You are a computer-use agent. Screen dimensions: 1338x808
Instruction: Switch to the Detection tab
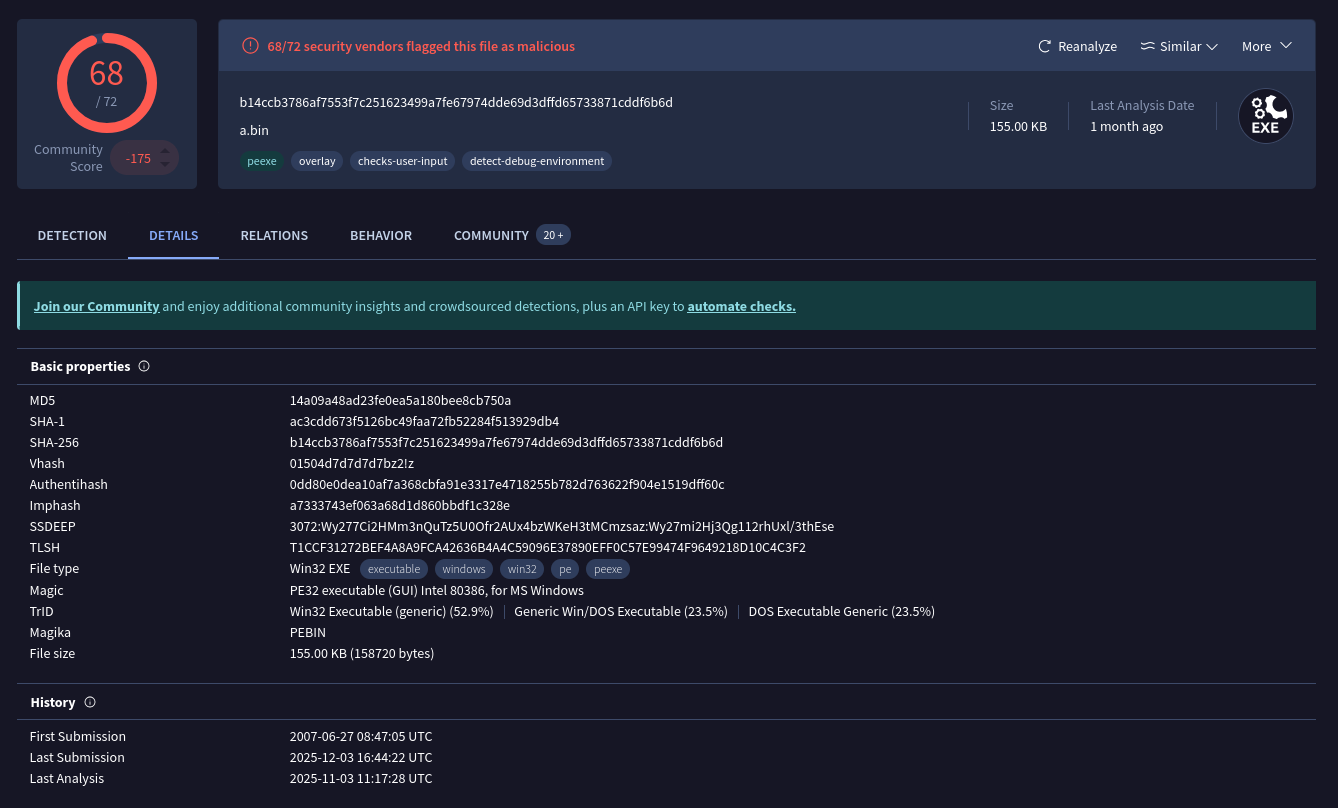pyautogui.click(x=72, y=236)
